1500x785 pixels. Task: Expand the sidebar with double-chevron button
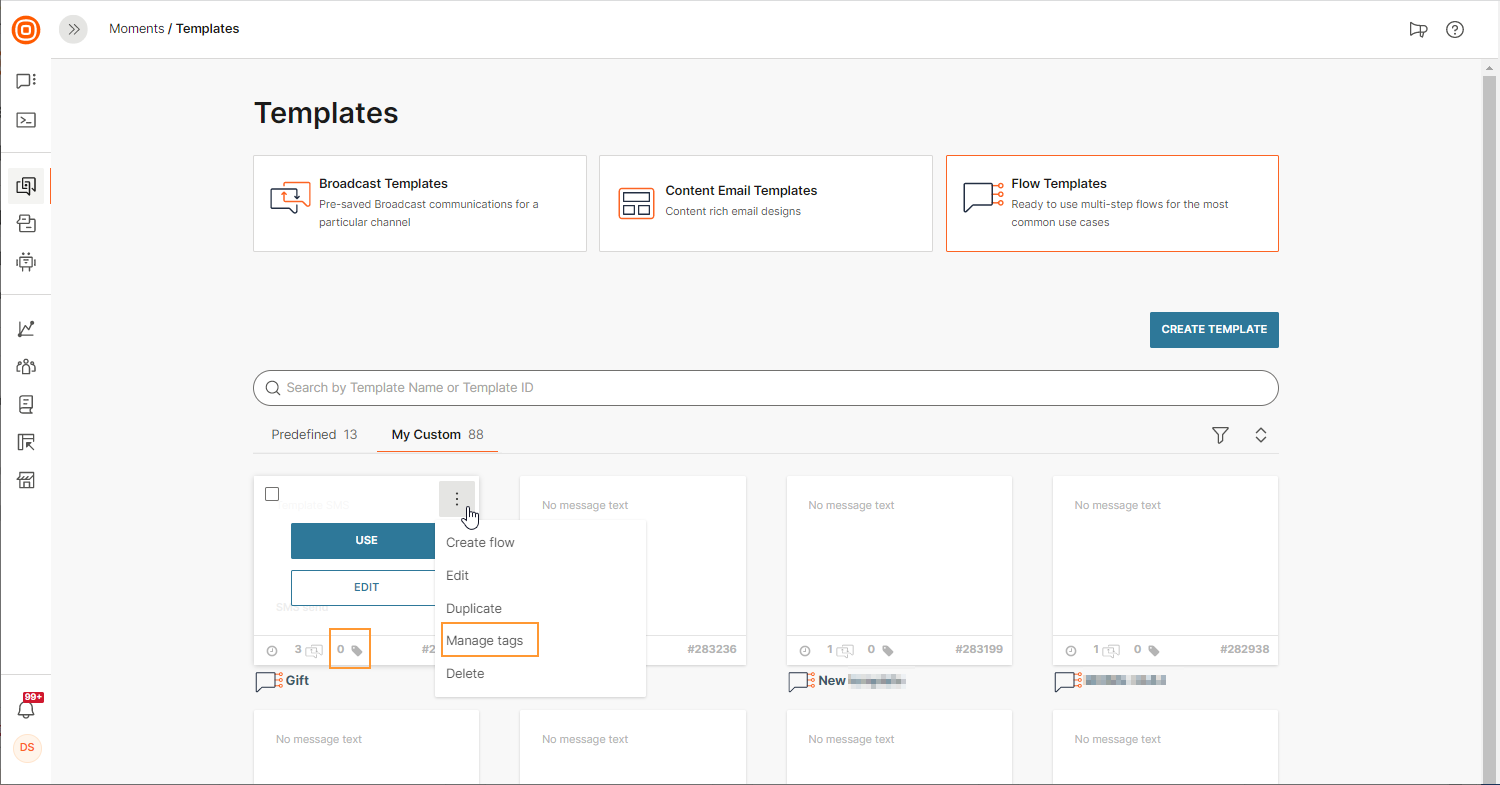73,29
